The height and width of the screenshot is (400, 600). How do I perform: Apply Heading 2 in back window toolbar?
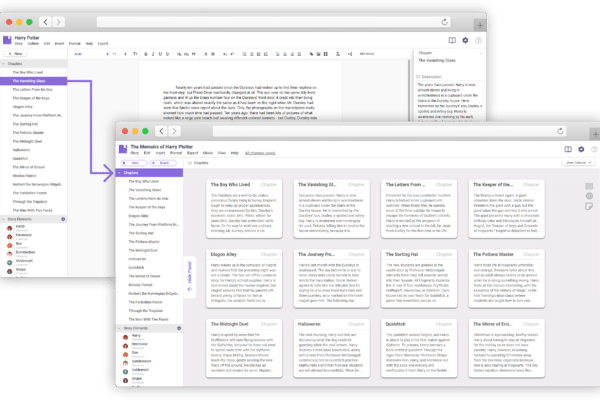click(186, 54)
